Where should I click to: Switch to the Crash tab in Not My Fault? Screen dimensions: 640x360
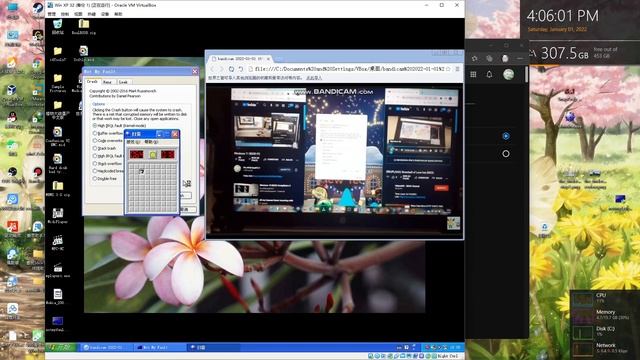(x=92, y=82)
